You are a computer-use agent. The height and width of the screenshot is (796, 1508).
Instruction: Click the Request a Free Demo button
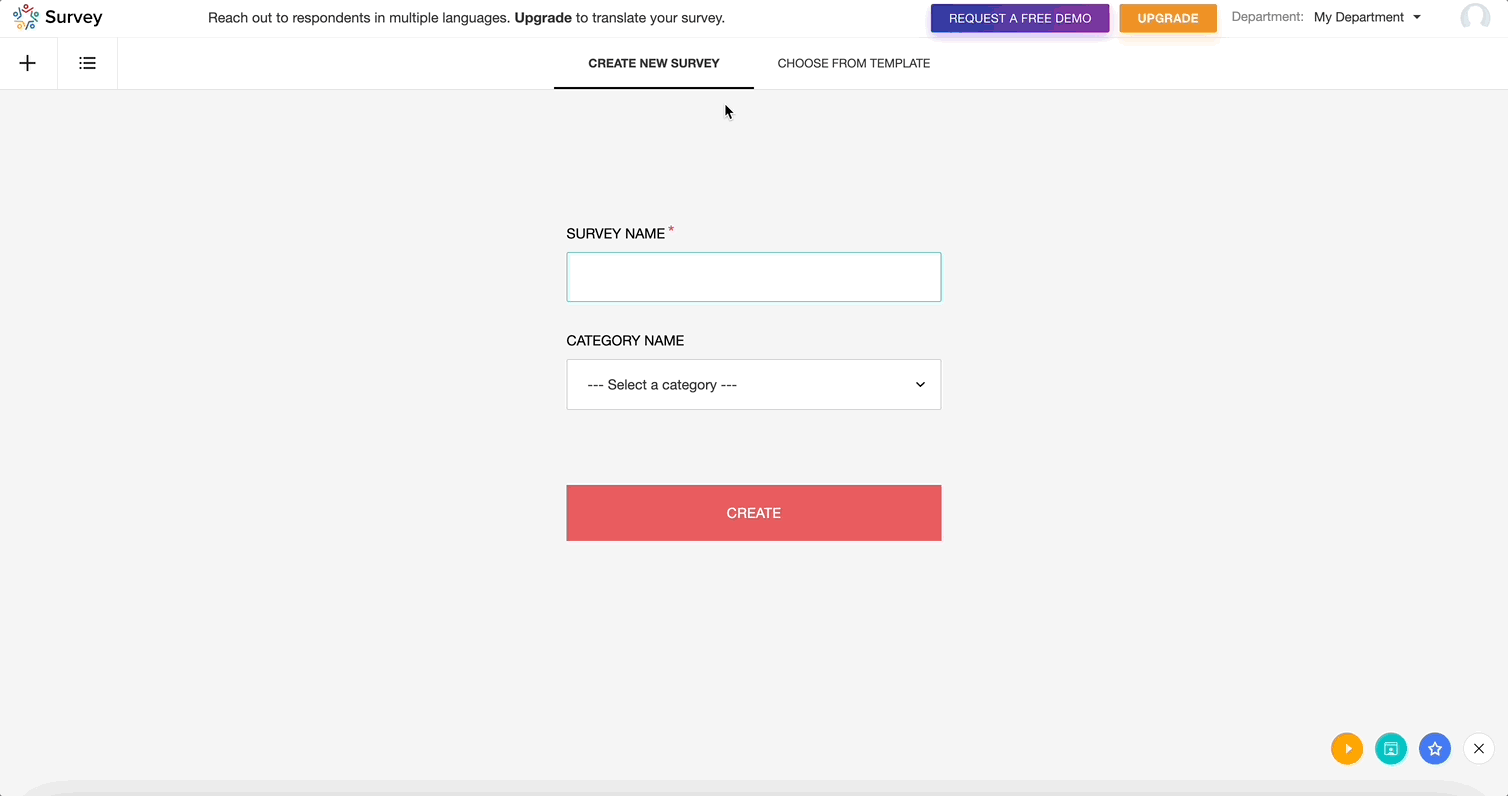(x=1020, y=18)
